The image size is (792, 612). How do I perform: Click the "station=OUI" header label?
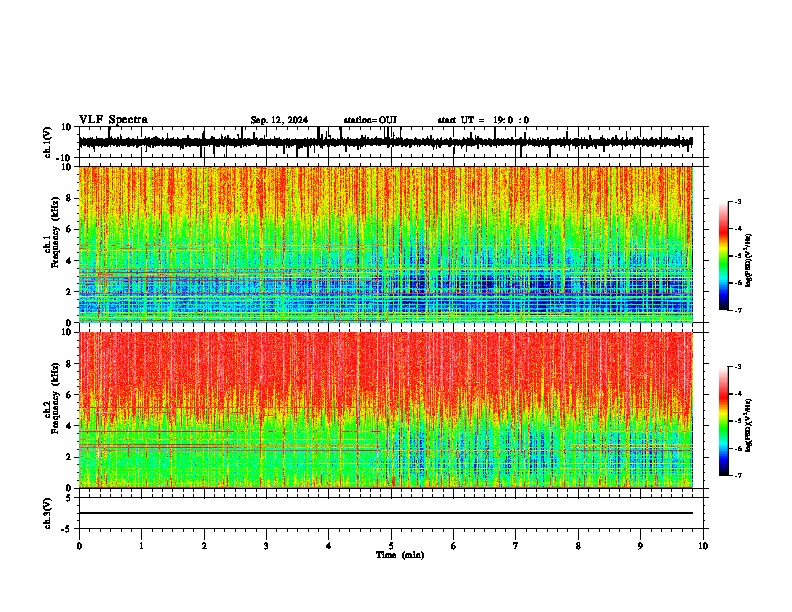pos(370,120)
